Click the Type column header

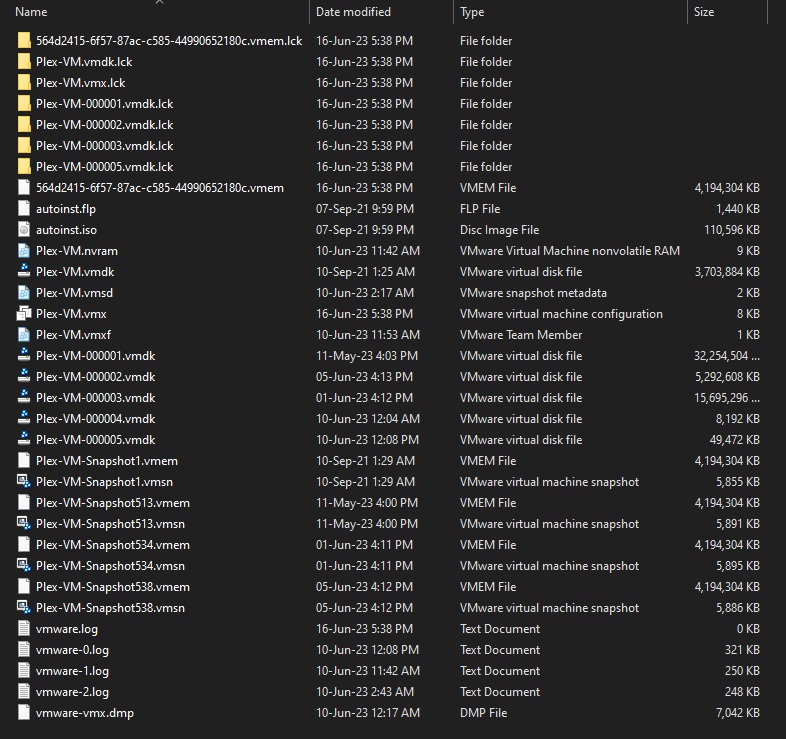pos(472,12)
